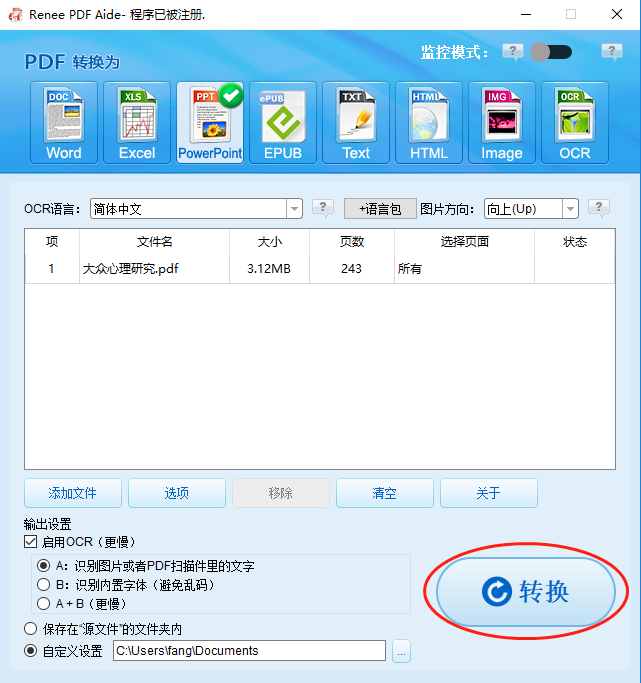Screen dimensions: 641x683
Task: Click the 移除 remove button
Action: pyautogui.click(x=281, y=493)
